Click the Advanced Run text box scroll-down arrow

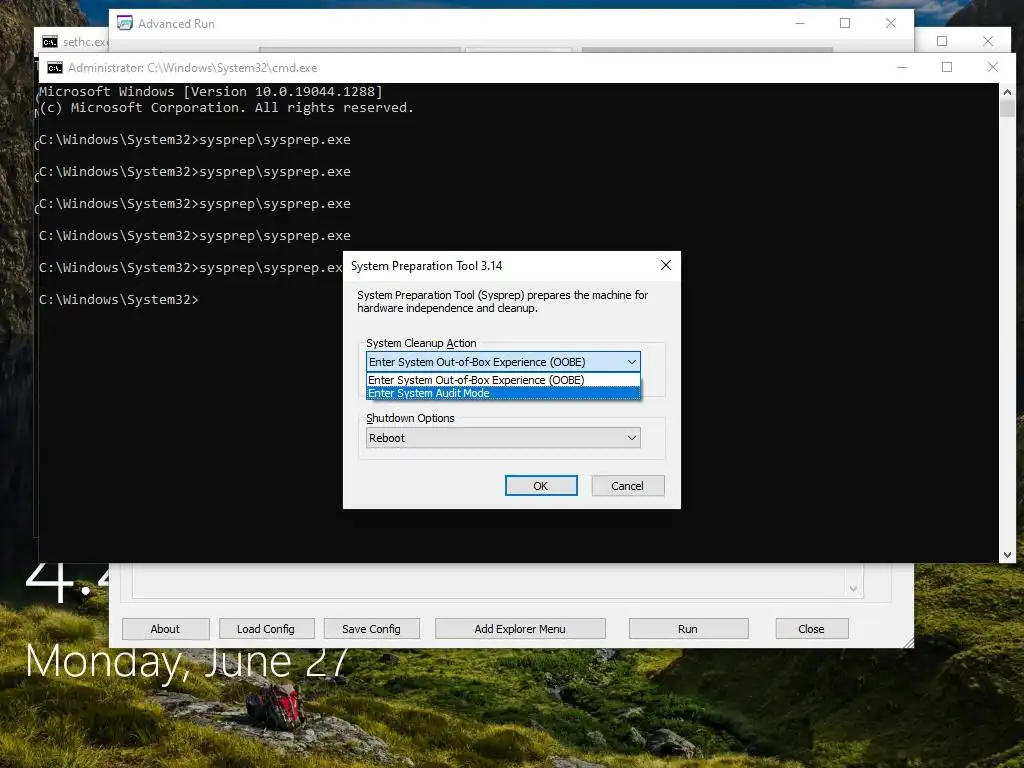[x=853, y=589]
